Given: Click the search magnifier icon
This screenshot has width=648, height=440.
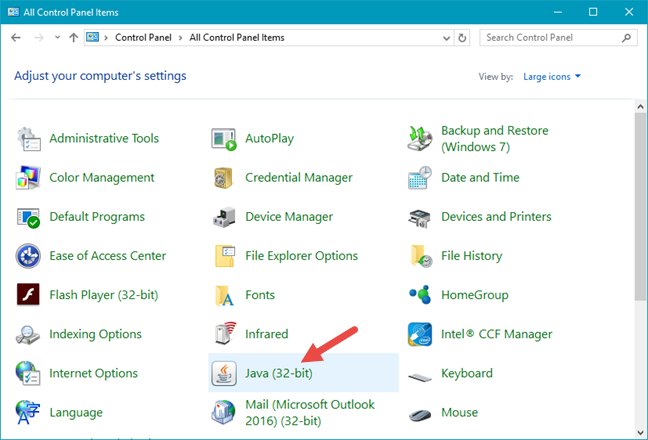Looking at the screenshot, I should (627, 38).
